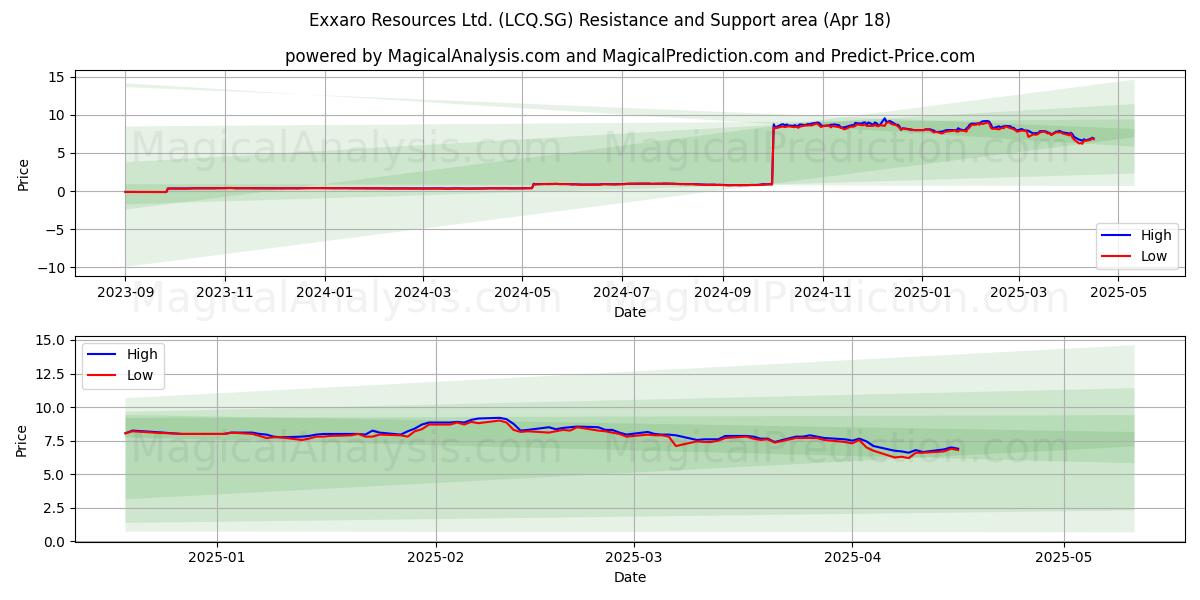Click top chart y-axis tick '−5'
1200x600 pixels.
pyautogui.click(x=54, y=230)
